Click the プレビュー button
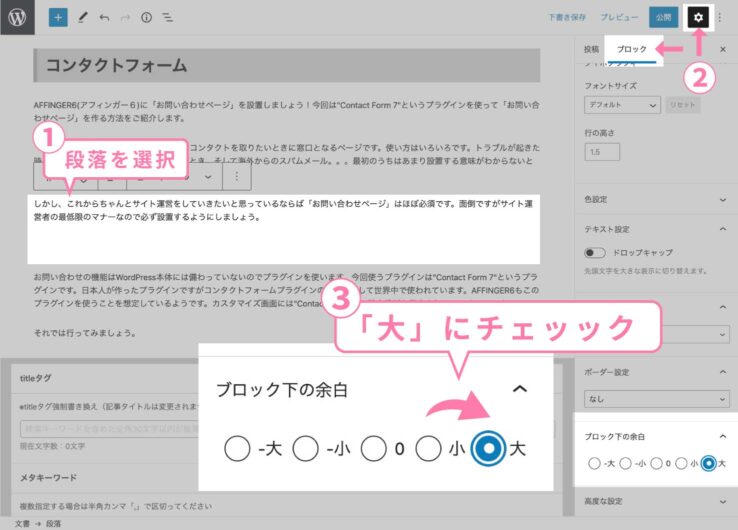Viewport: 738px width, 530px height. [x=619, y=17]
